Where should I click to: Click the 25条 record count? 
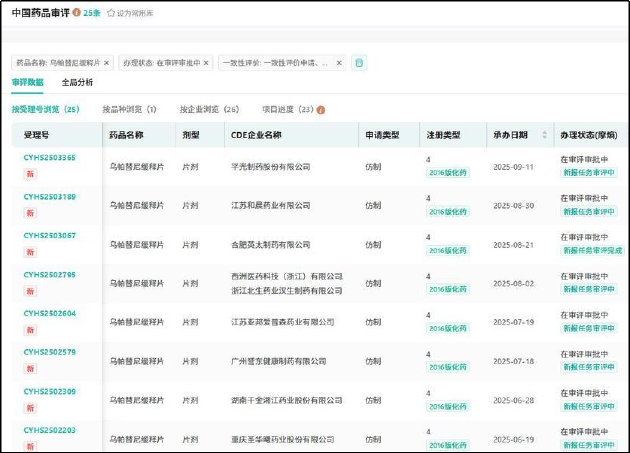tap(92, 13)
